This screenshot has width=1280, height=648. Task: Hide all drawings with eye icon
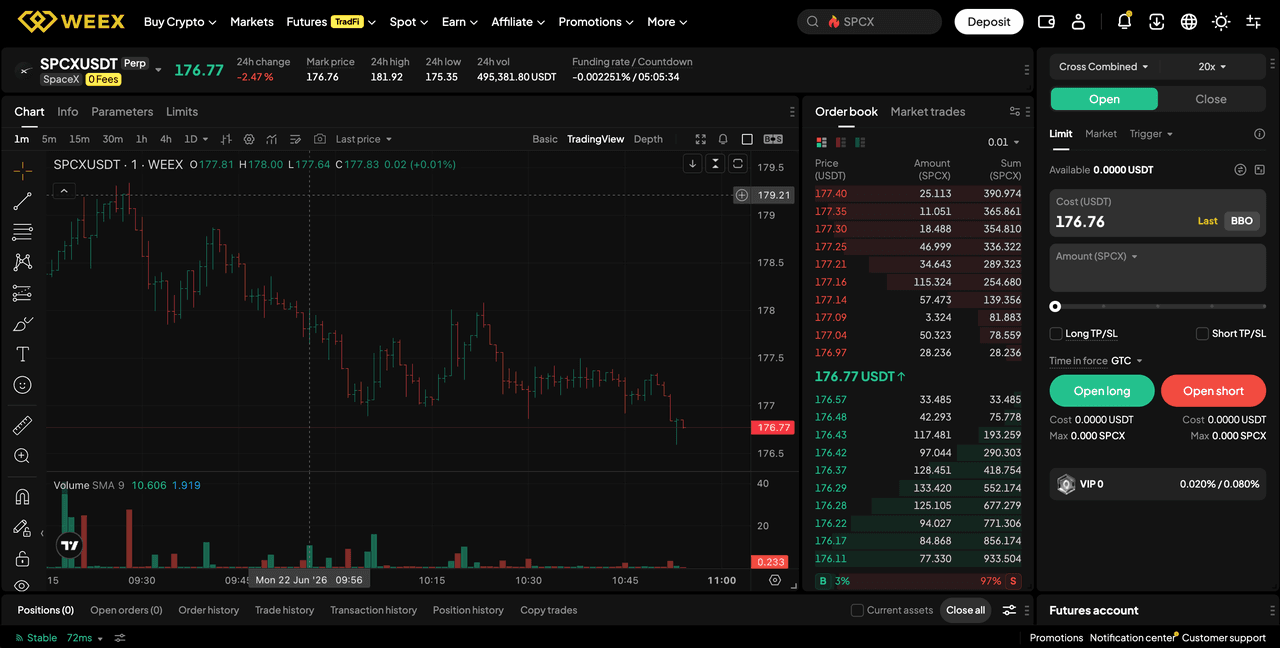click(x=22, y=586)
